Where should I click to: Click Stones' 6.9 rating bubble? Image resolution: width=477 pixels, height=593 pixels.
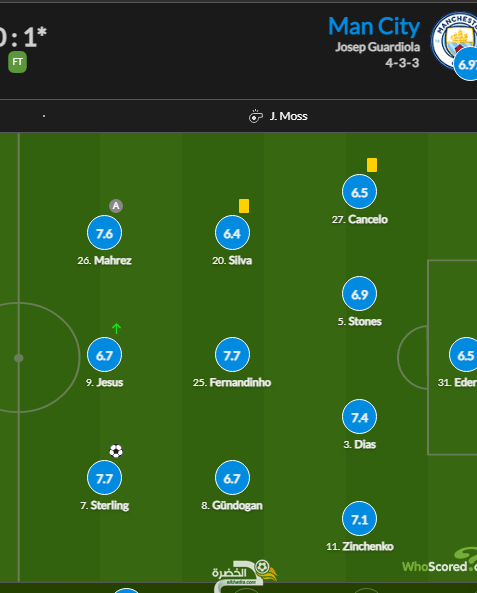coord(359,294)
